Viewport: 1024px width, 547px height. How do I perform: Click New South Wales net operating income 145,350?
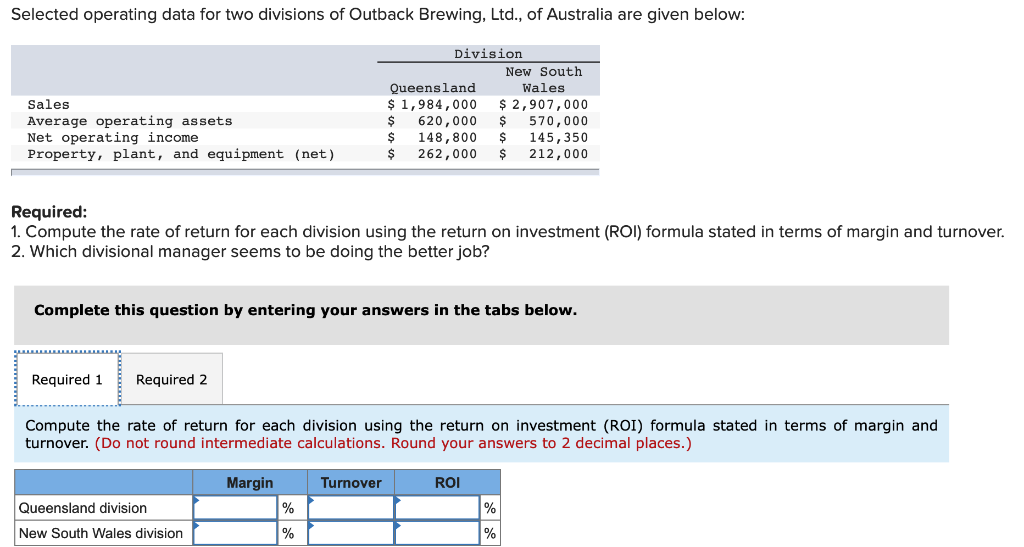click(558, 138)
